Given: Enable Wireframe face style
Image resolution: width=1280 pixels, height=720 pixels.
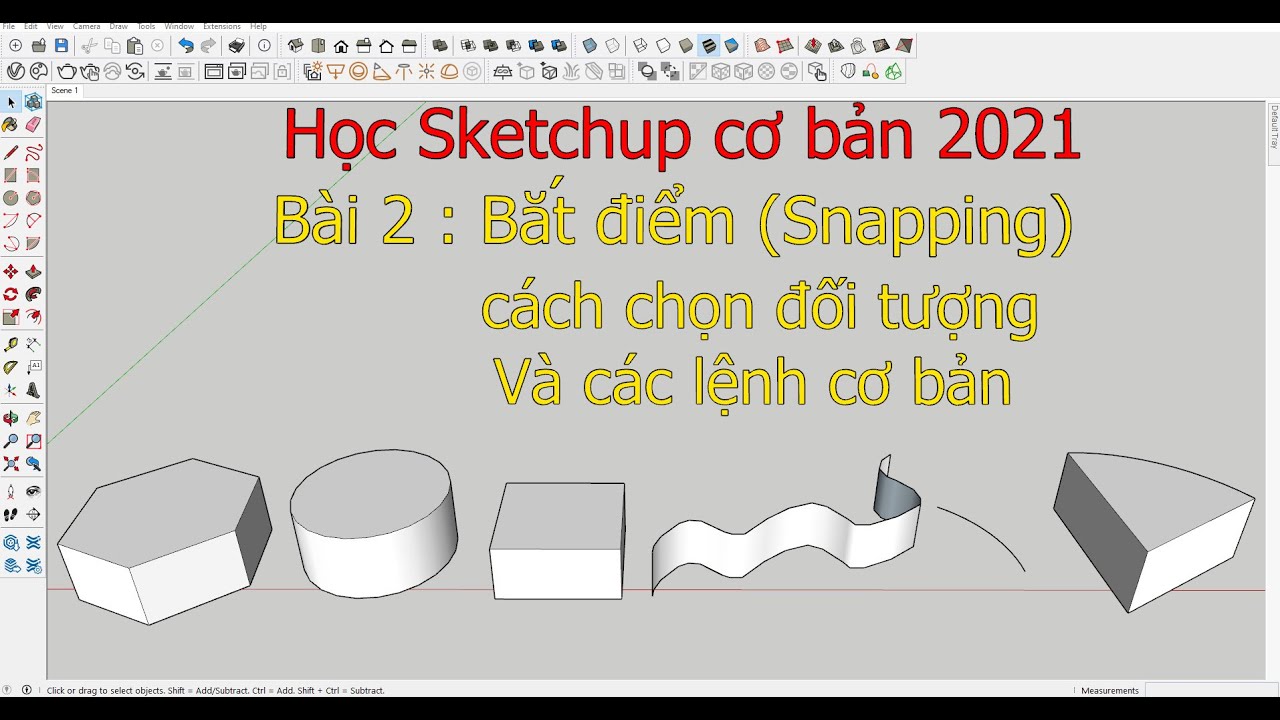Looking at the screenshot, I should tap(640, 46).
